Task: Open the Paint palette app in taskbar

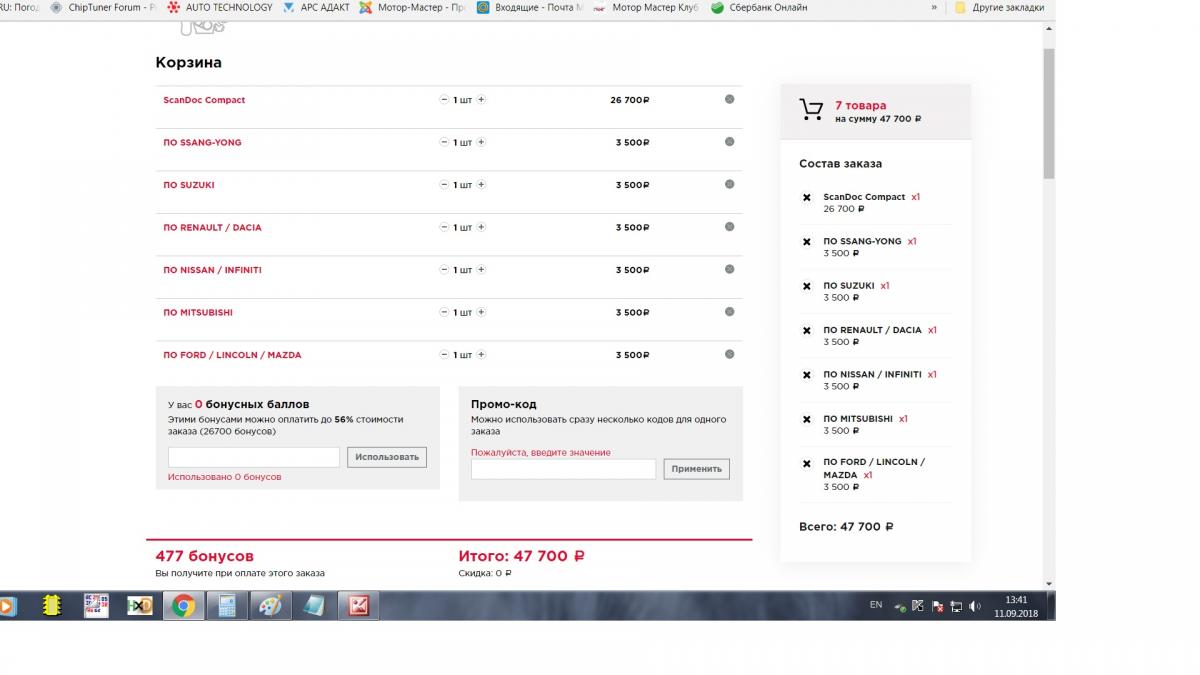Action: point(270,606)
